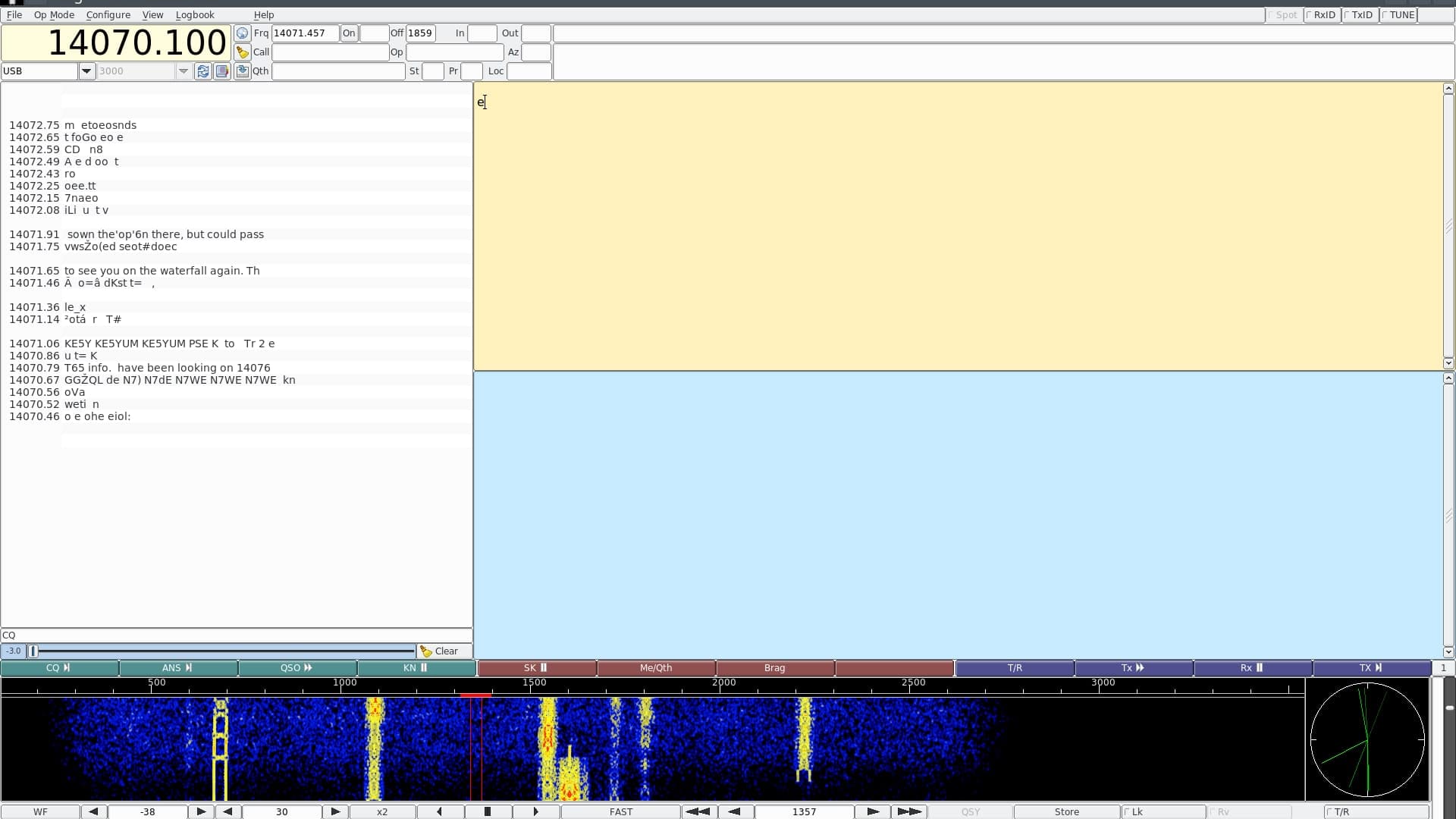Decrease the waterfall upper level from -38

(93, 811)
